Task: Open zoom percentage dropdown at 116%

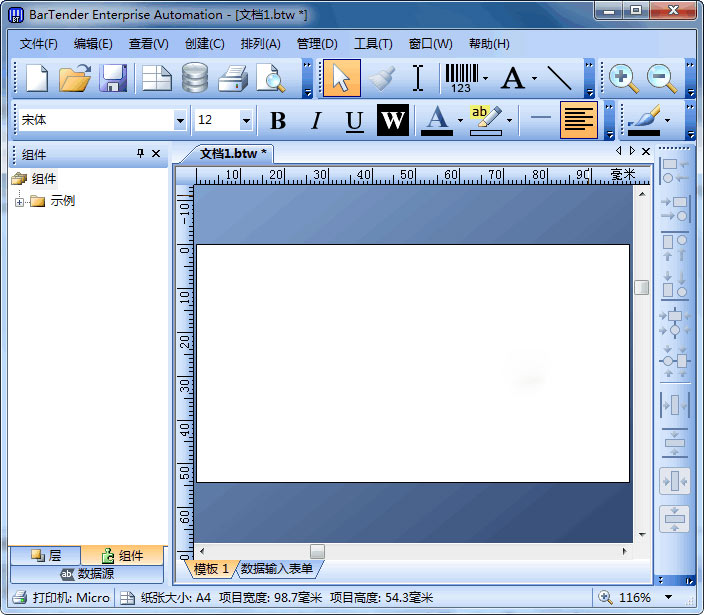Action: (x=668, y=597)
